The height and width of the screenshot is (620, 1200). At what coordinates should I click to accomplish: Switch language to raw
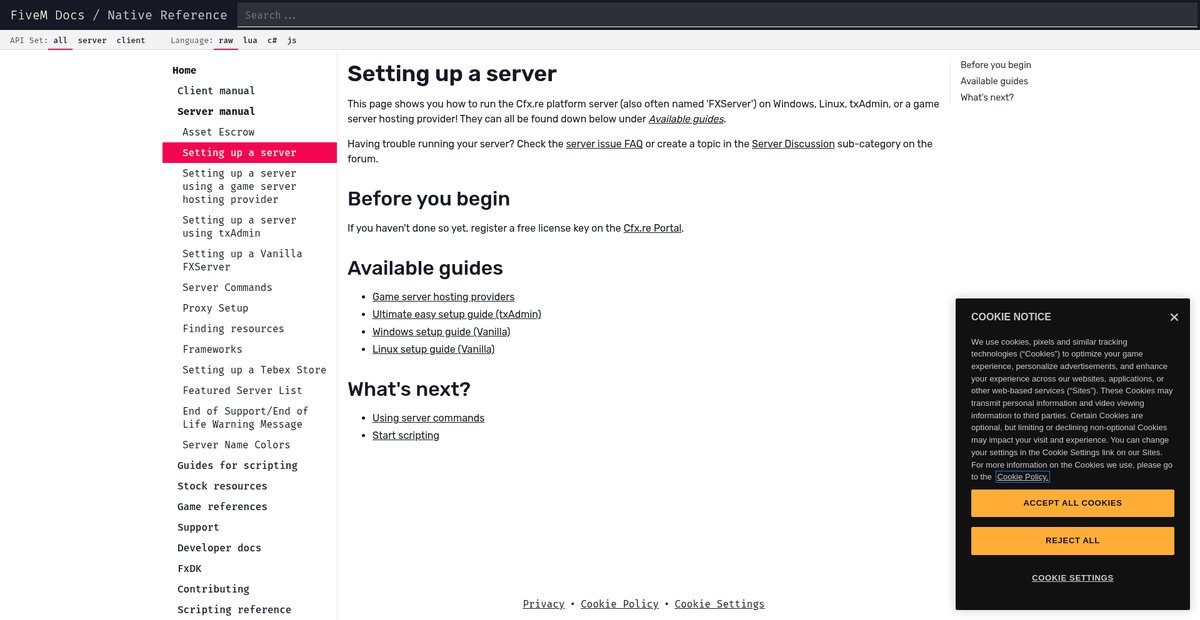226,41
